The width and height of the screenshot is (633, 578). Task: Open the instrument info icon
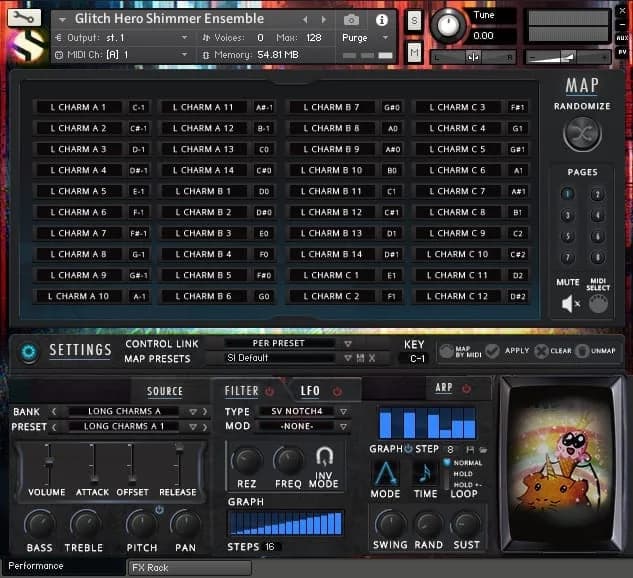pos(381,20)
